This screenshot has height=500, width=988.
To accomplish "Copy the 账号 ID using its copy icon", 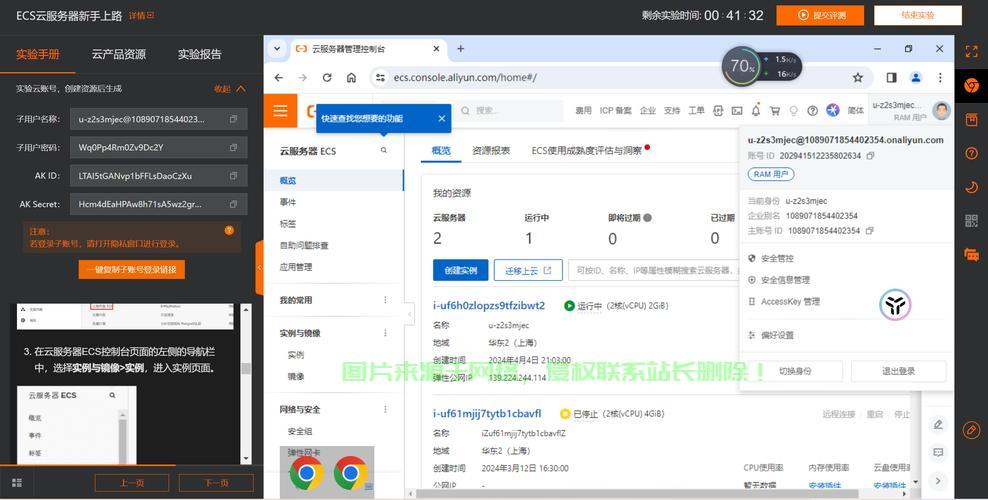I will 870,156.
